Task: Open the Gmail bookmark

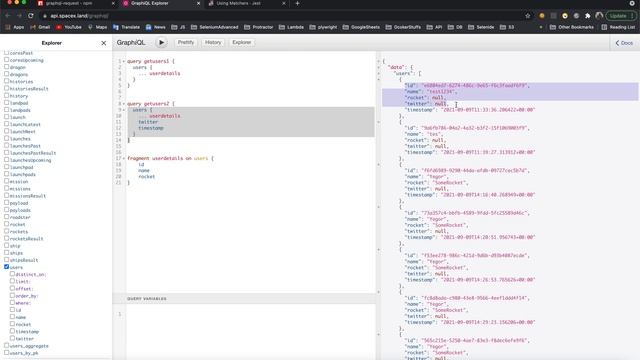Action: pos(40,27)
